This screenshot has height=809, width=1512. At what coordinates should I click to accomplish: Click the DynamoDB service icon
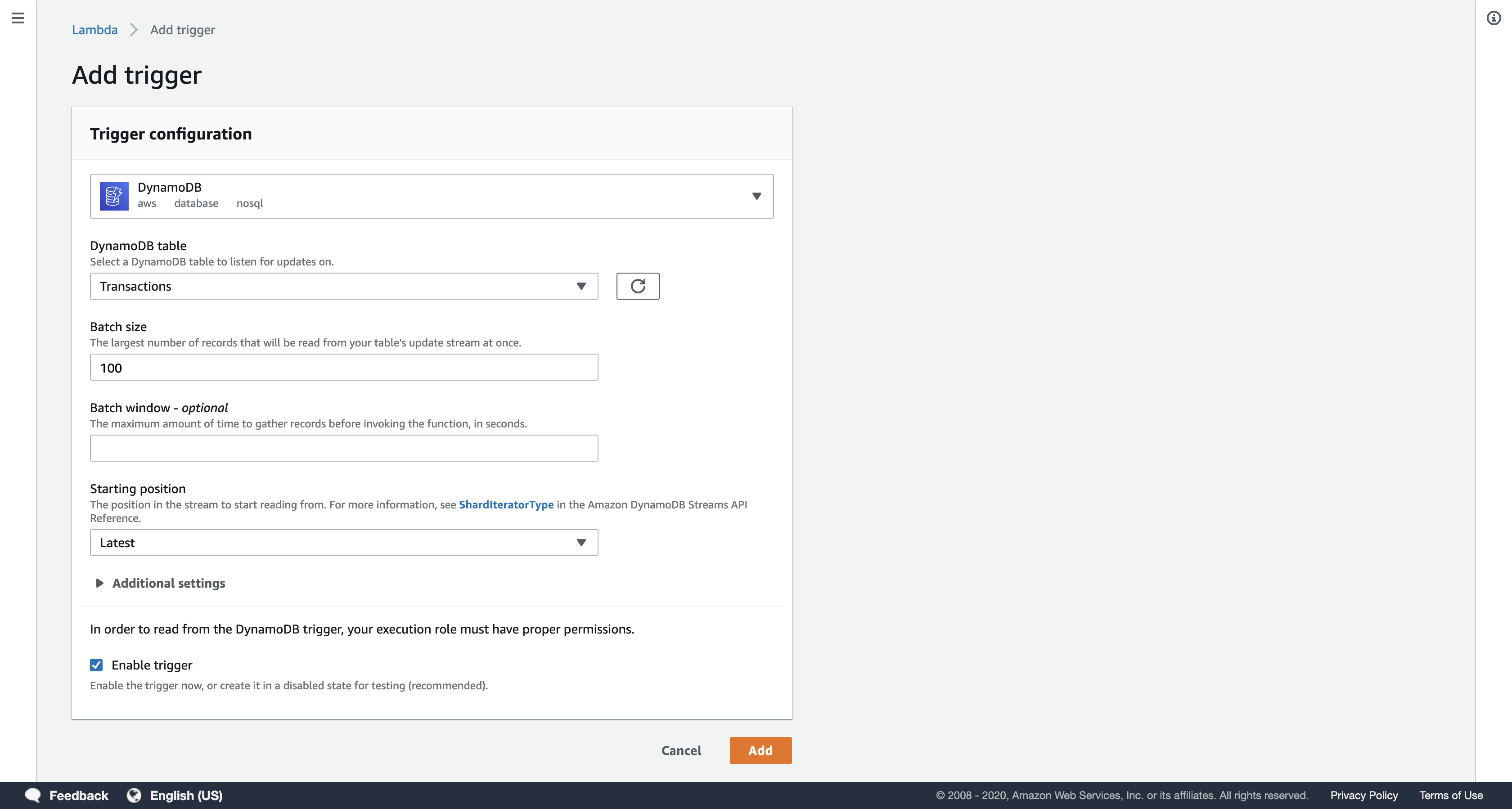coord(114,195)
